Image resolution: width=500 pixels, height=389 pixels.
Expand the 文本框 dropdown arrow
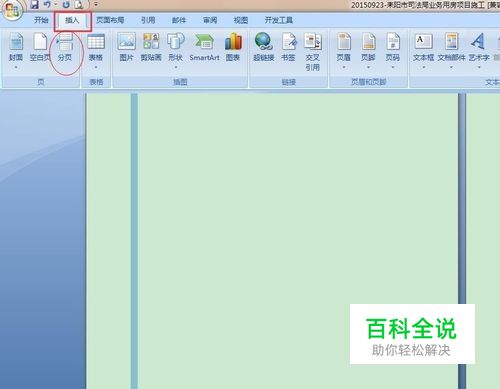pyautogui.click(x=424, y=68)
